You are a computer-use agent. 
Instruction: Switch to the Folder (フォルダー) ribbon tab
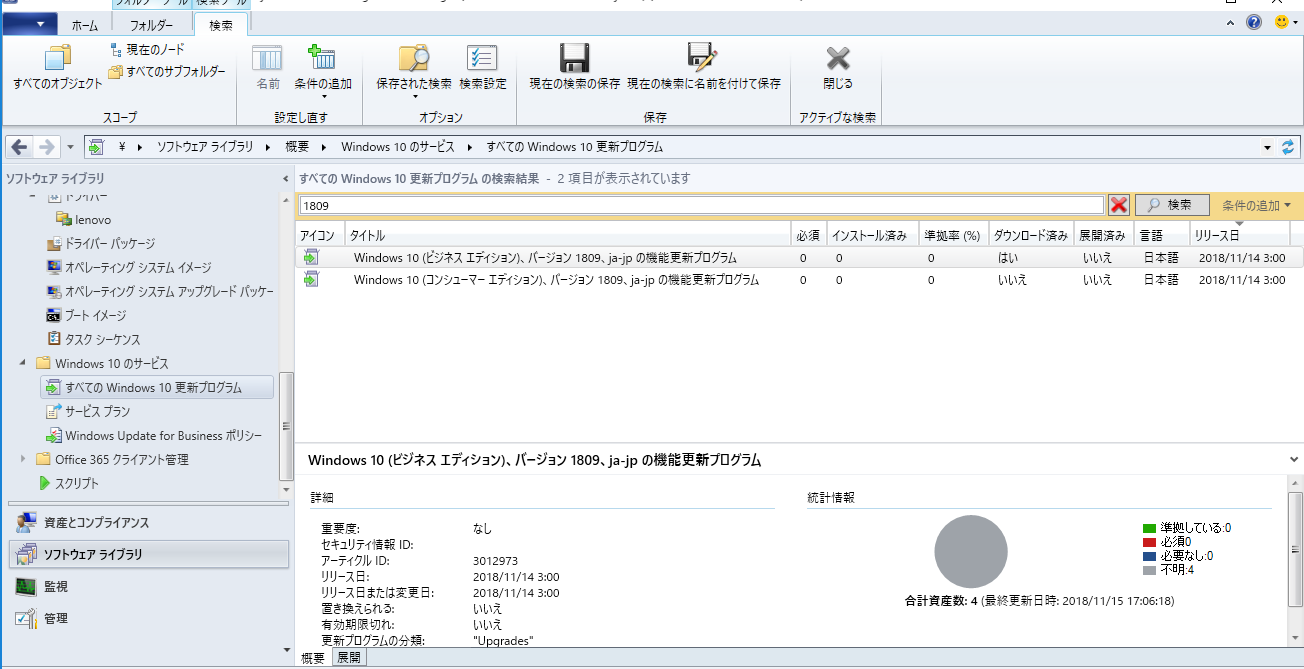tap(151, 25)
